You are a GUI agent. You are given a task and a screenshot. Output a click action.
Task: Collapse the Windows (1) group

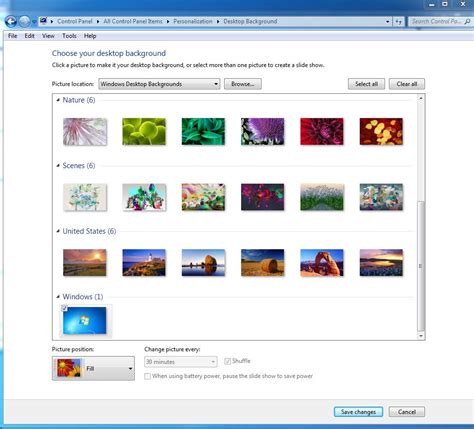pyautogui.click(x=58, y=297)
